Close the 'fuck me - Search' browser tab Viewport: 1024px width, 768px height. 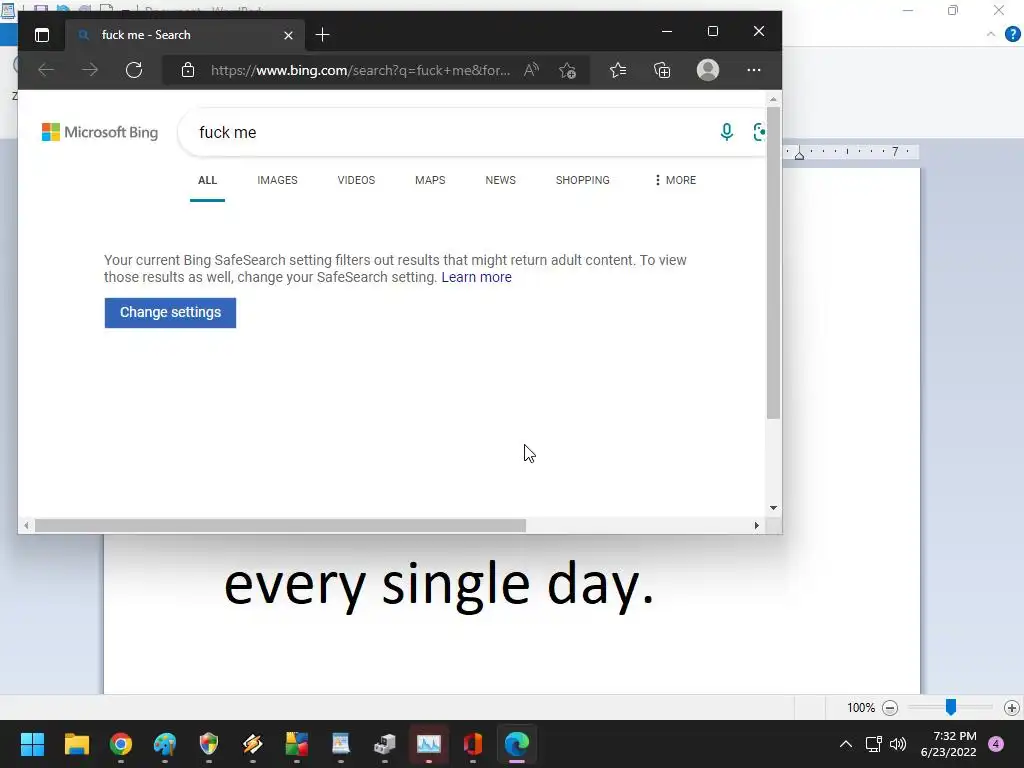[x=288, y=35]
